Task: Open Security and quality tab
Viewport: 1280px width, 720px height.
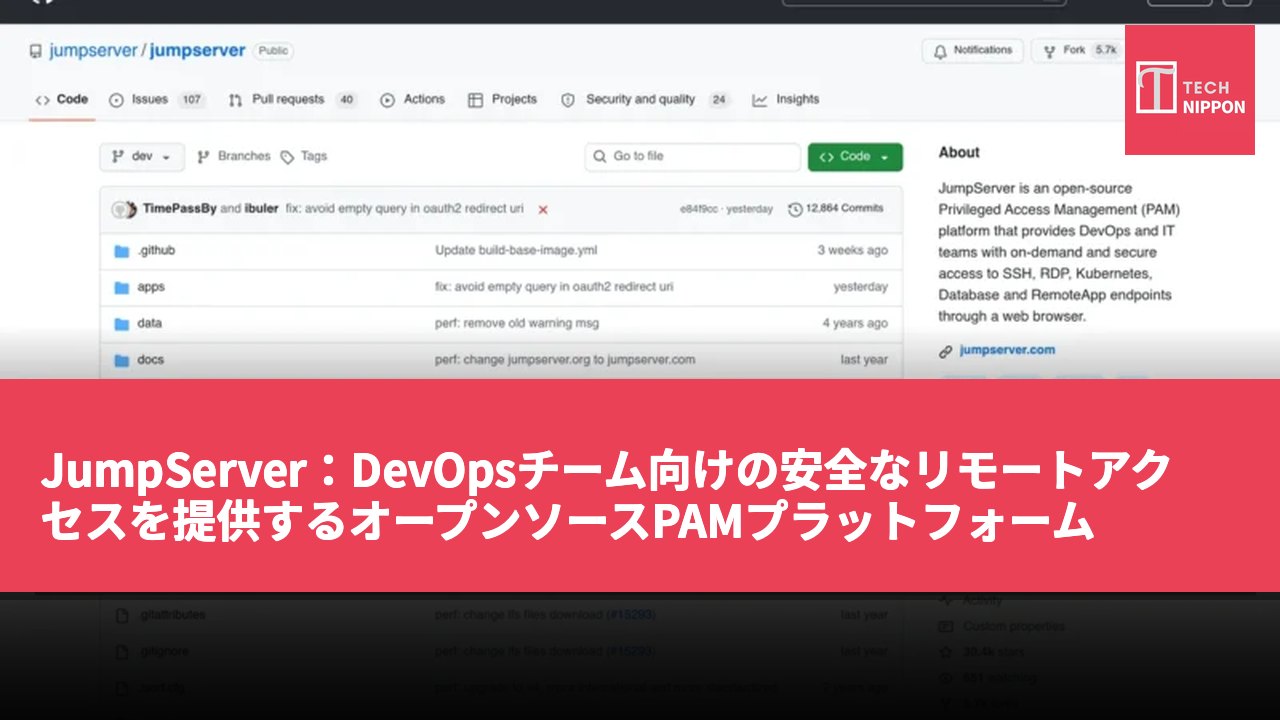Action: click(x=645, y=100)
